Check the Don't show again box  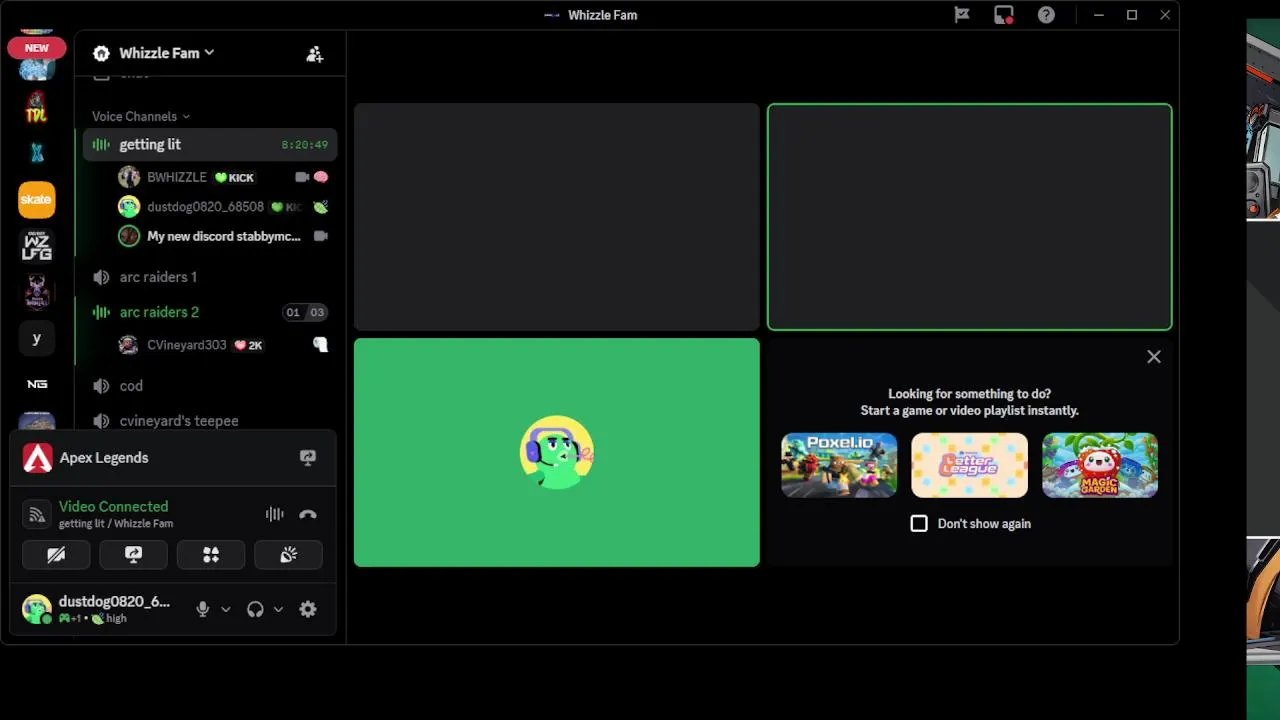[919, 524]
